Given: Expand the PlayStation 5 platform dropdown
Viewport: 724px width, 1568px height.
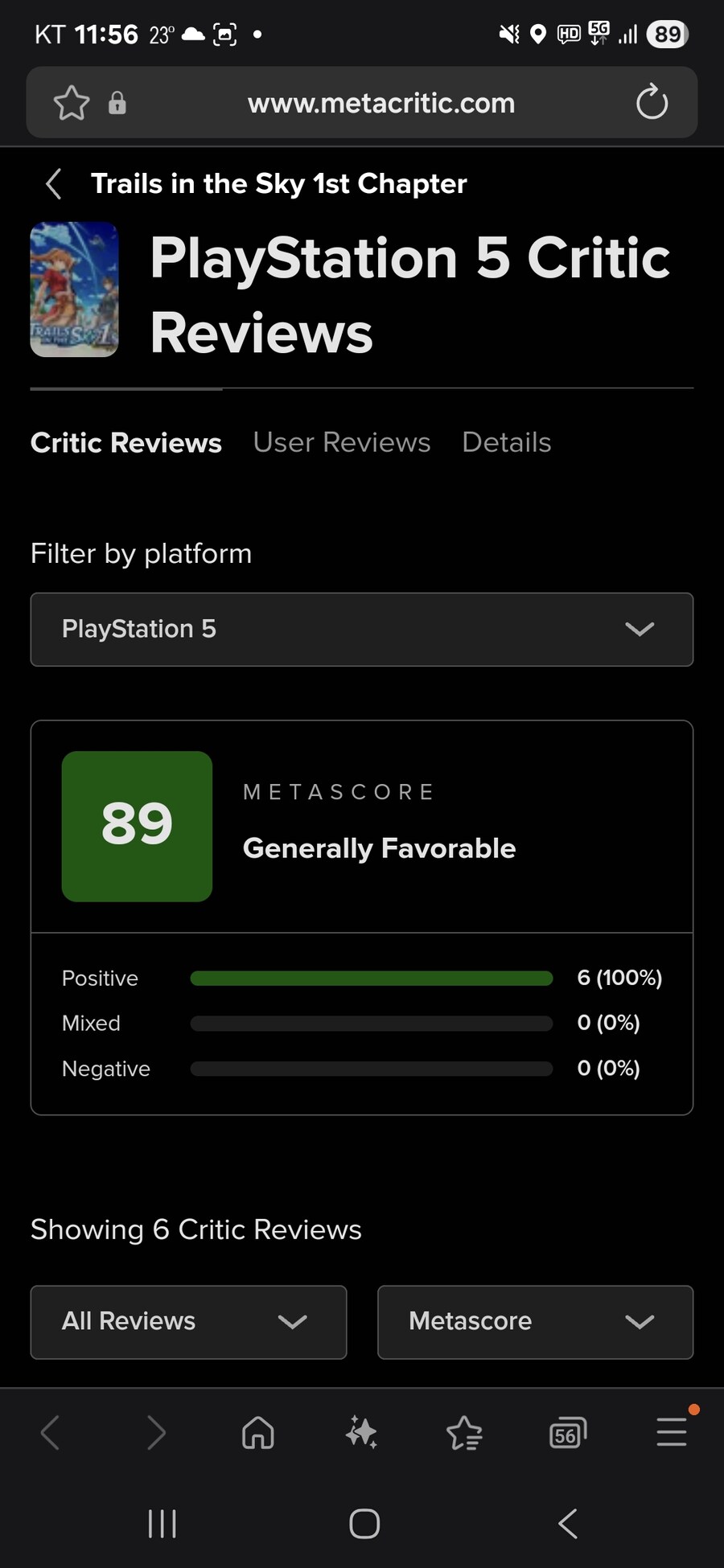Looking at the screenshot, I should click(x=362, y=629).
